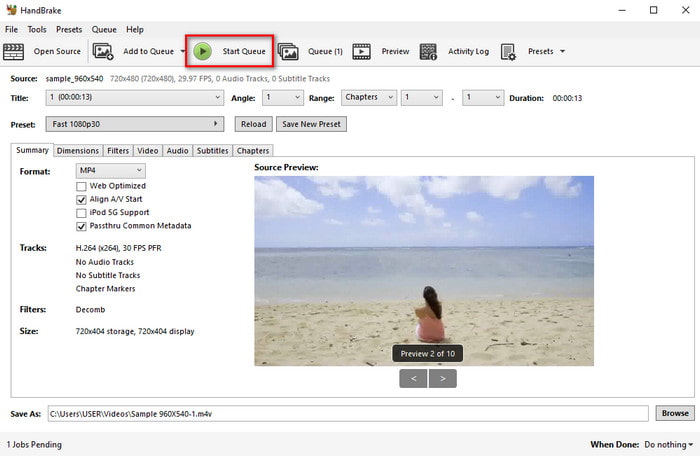Enable the iPod 5G Support checkbox
The image size is (700, 456).
click(x=81, y=213)
